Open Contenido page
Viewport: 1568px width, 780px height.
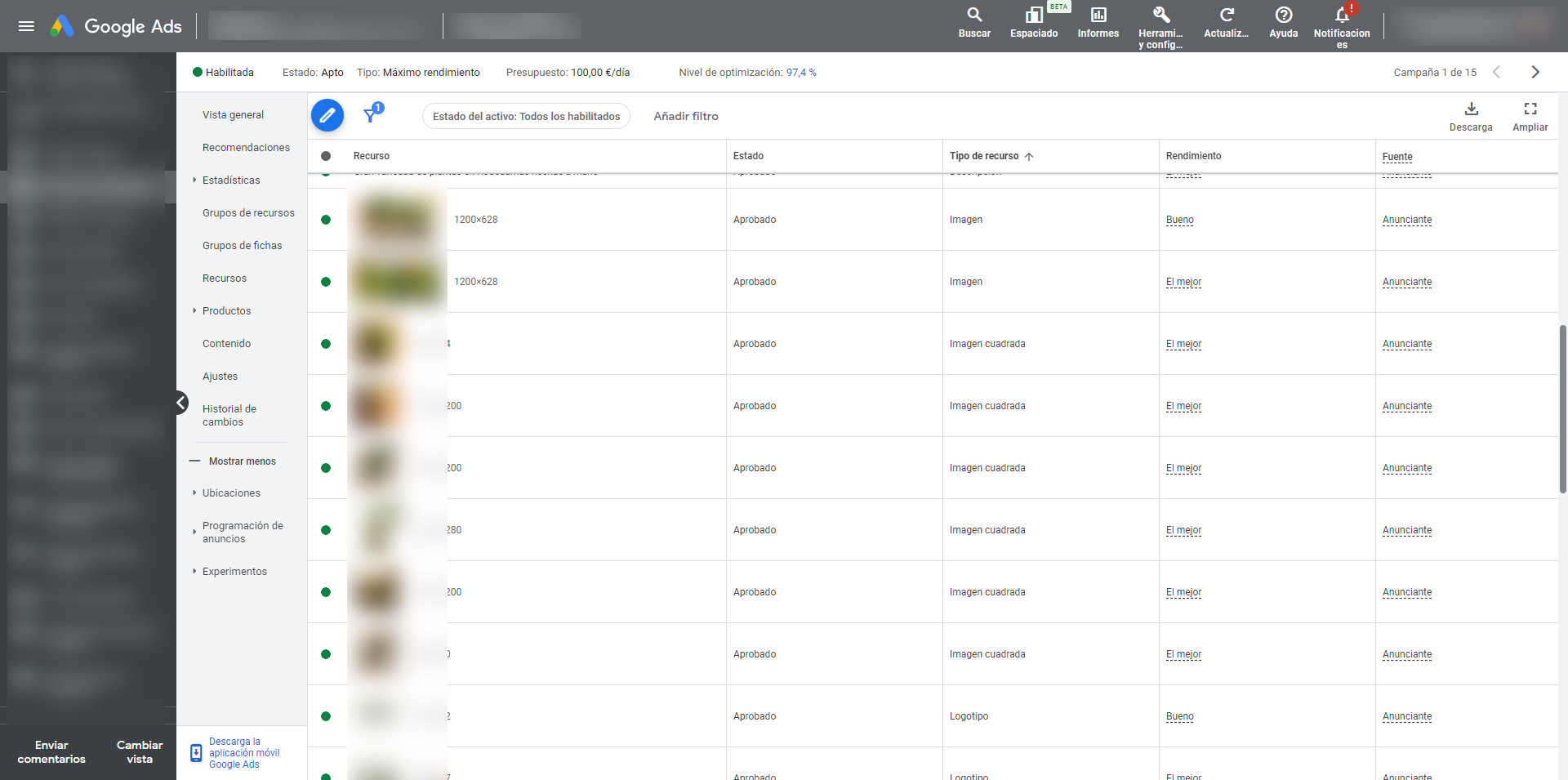226,343
